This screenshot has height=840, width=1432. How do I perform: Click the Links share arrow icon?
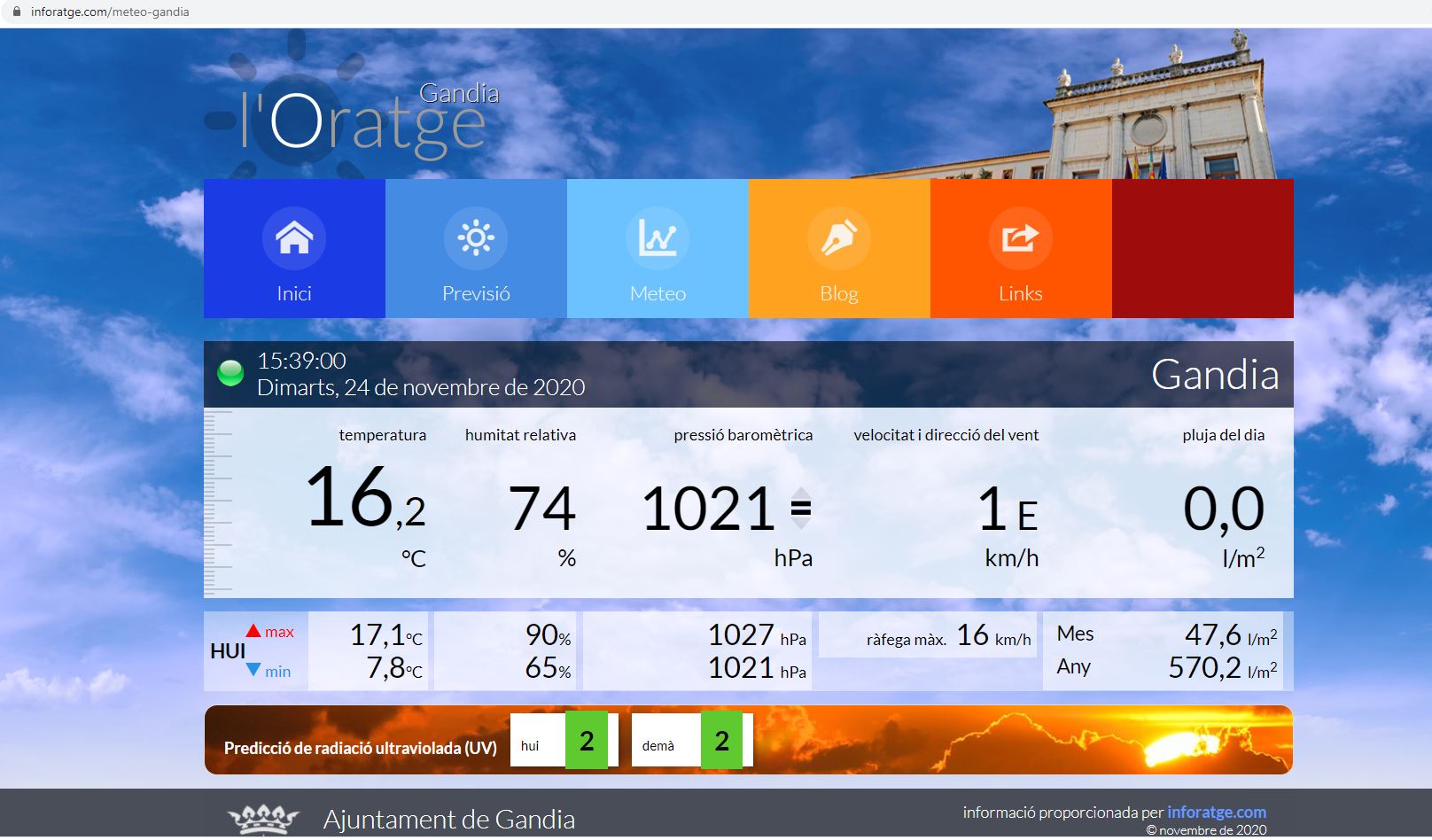(1020, 237)
